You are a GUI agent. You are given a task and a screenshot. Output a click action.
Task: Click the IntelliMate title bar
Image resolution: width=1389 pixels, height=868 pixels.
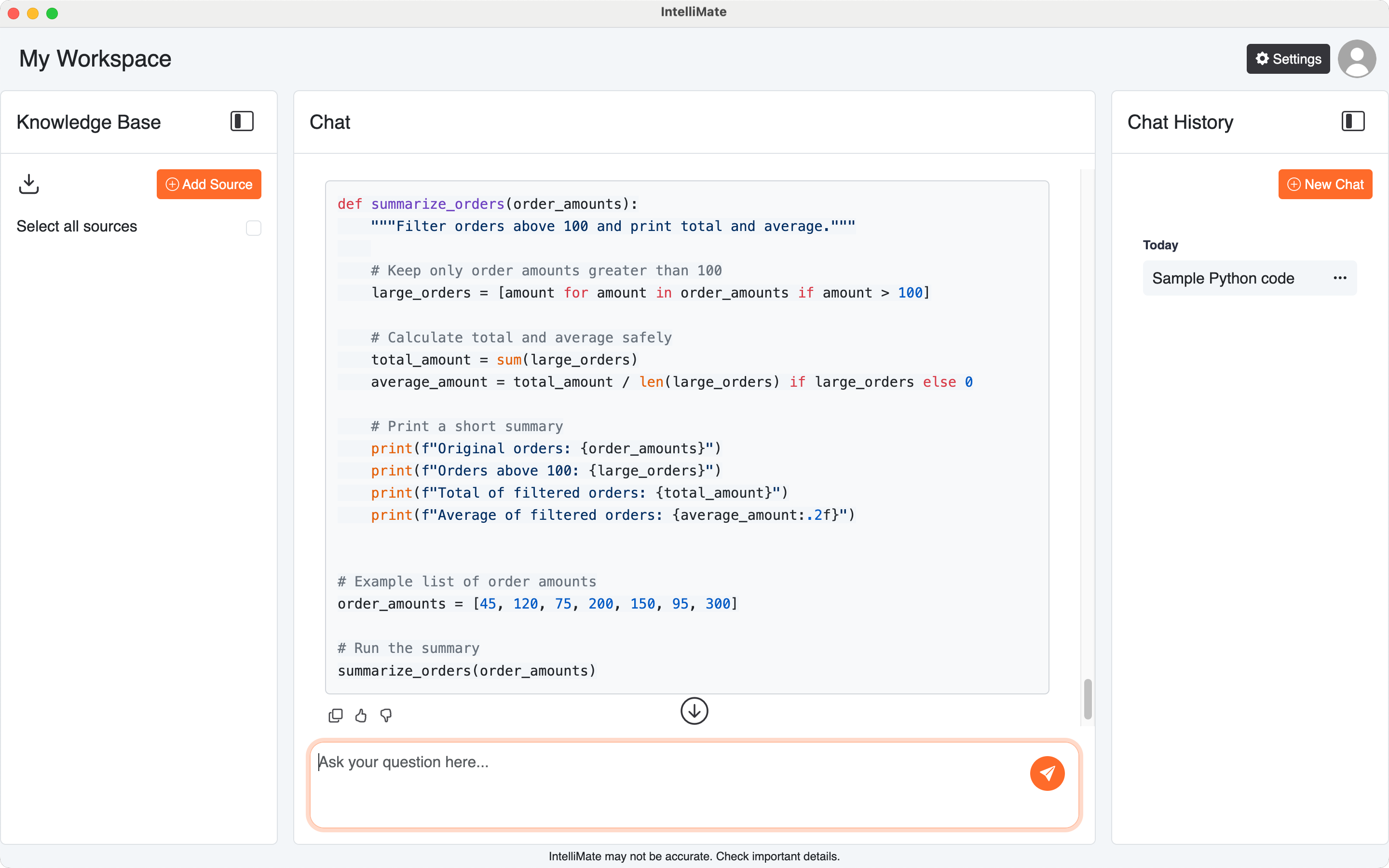(694, 12)
